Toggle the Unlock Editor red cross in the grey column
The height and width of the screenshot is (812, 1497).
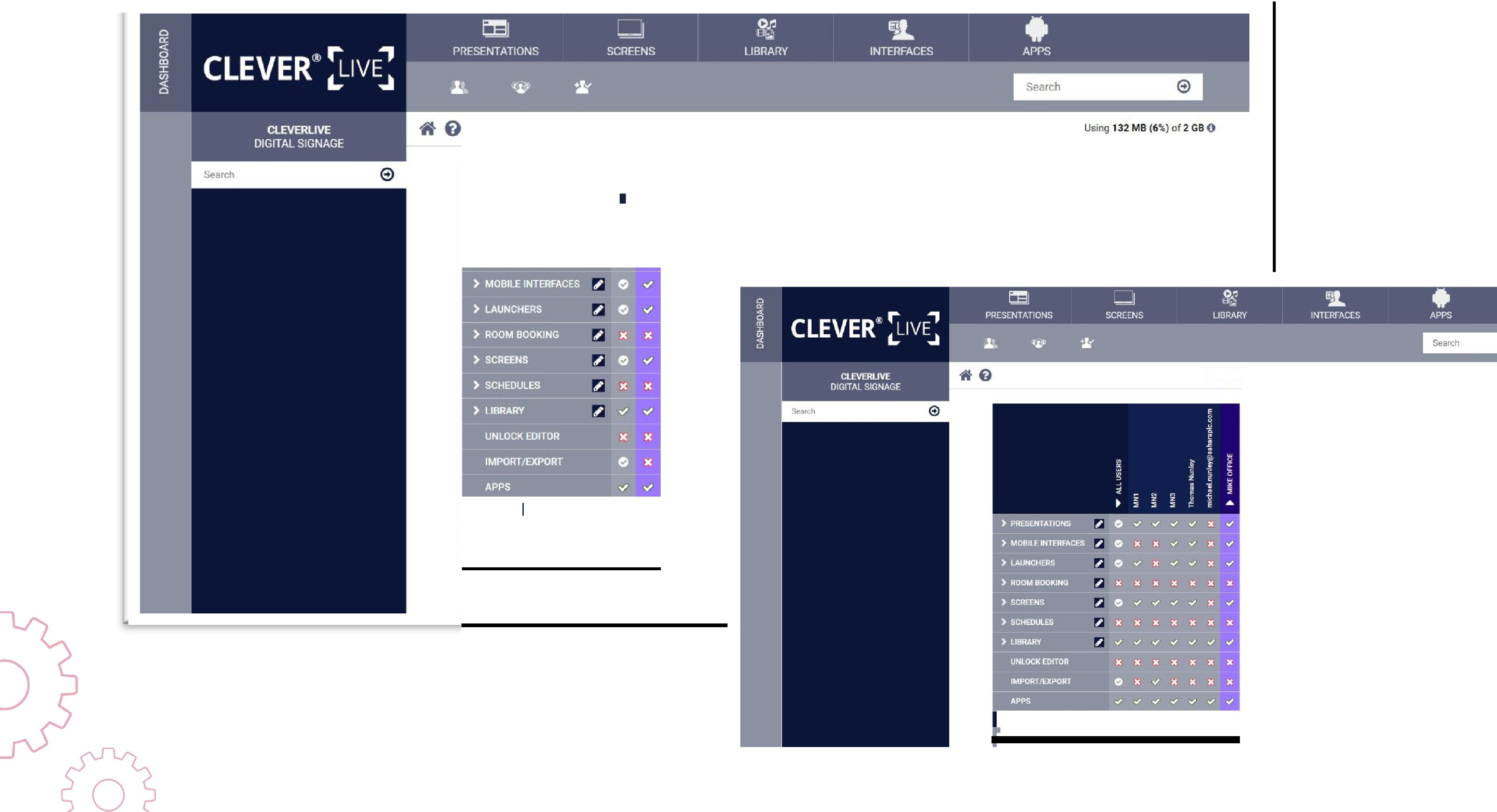(x=623, y=437)
